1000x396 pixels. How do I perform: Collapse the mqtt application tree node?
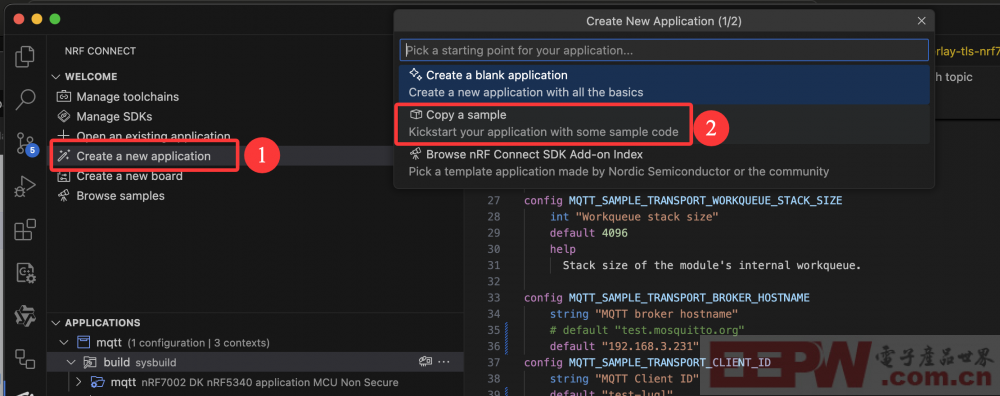pyautogui.click(x=64, y=343)
